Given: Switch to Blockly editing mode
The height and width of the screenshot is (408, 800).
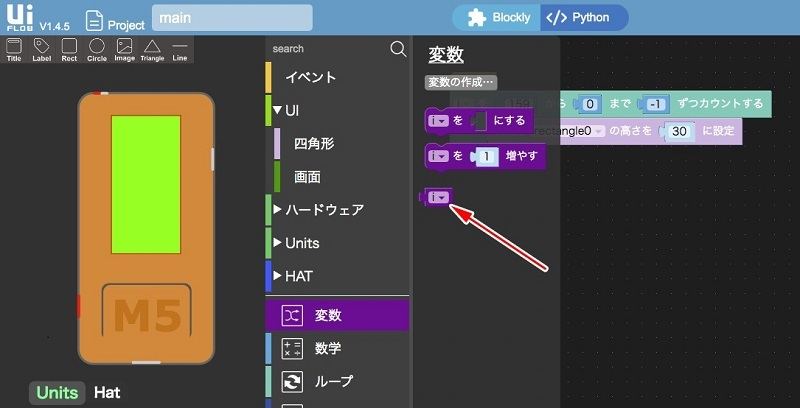Looking at the screenshot, I should [498, 17].
